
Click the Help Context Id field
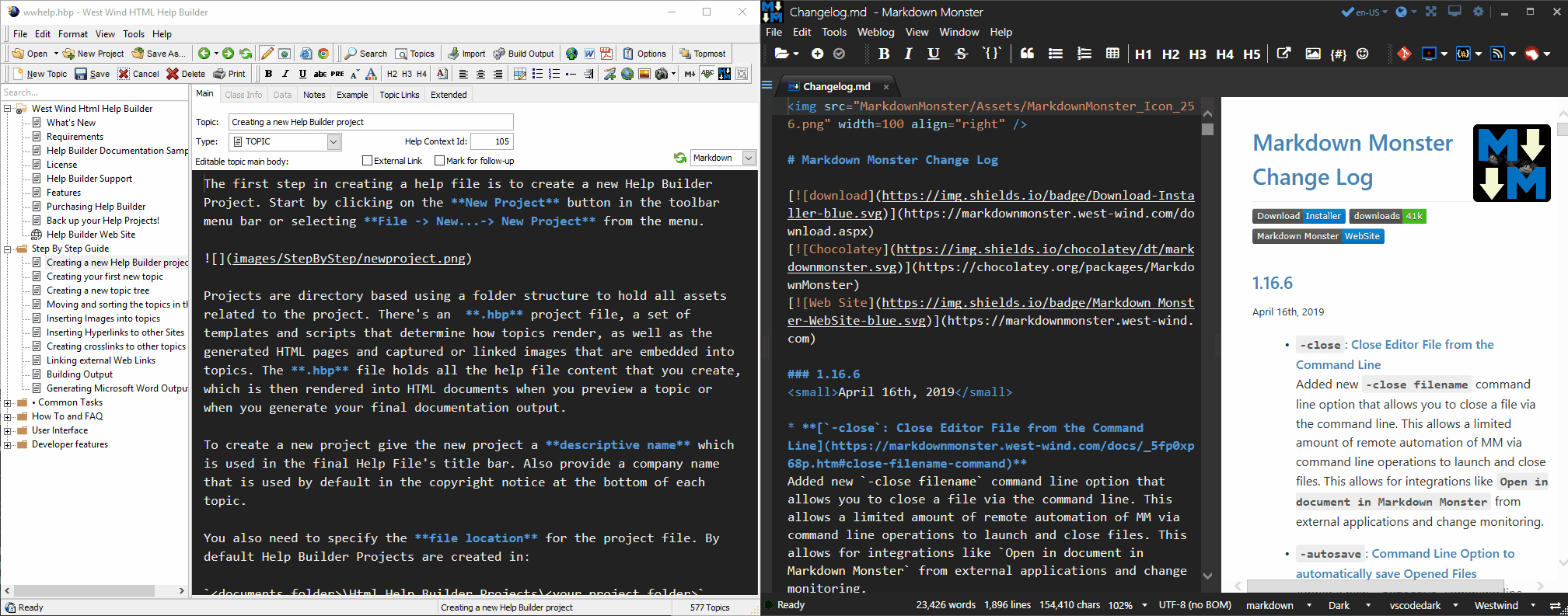[x=492, y=141]
